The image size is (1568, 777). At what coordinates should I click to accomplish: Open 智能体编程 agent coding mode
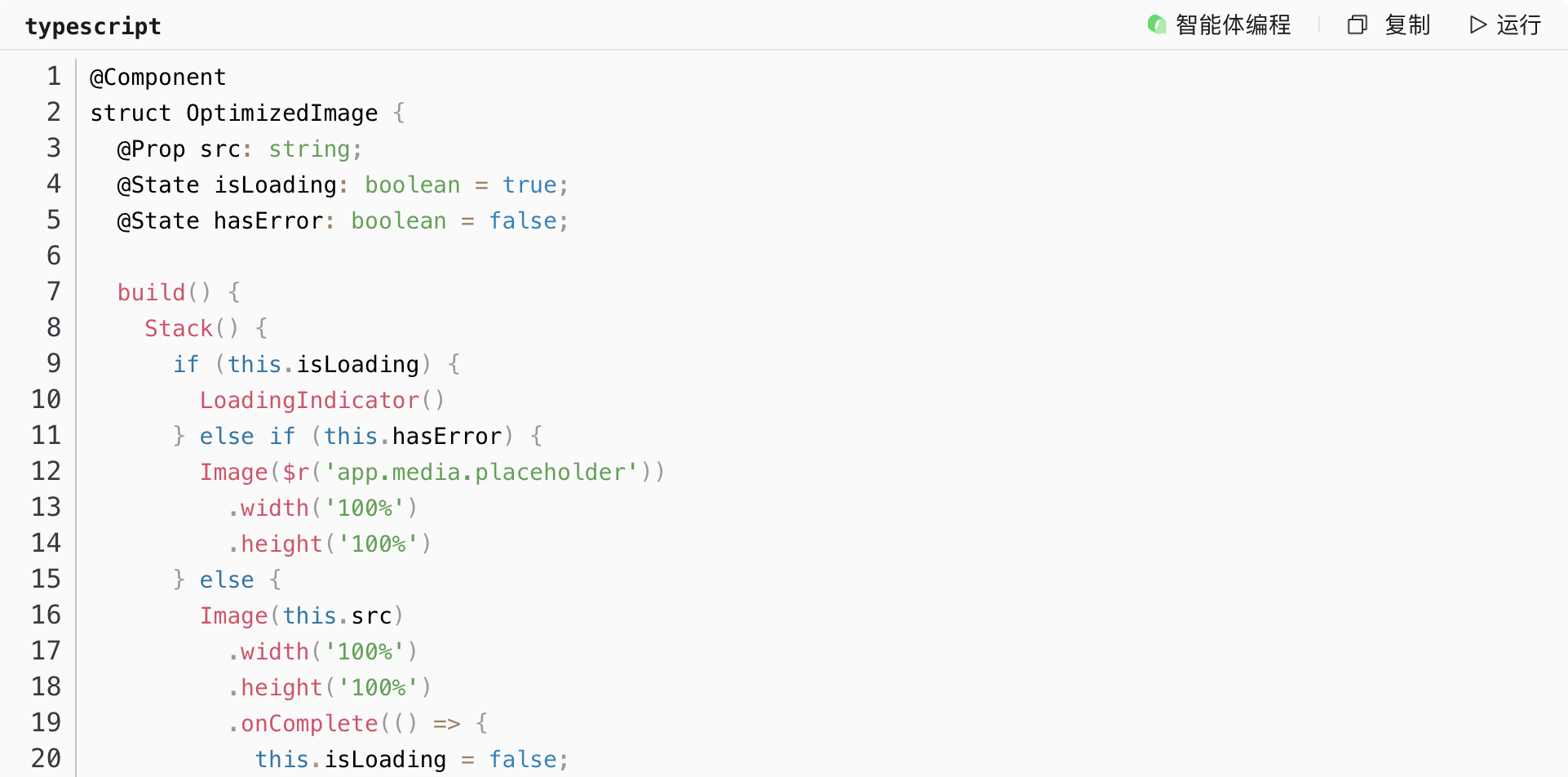pyautogui.click(x=1233, y=25)
